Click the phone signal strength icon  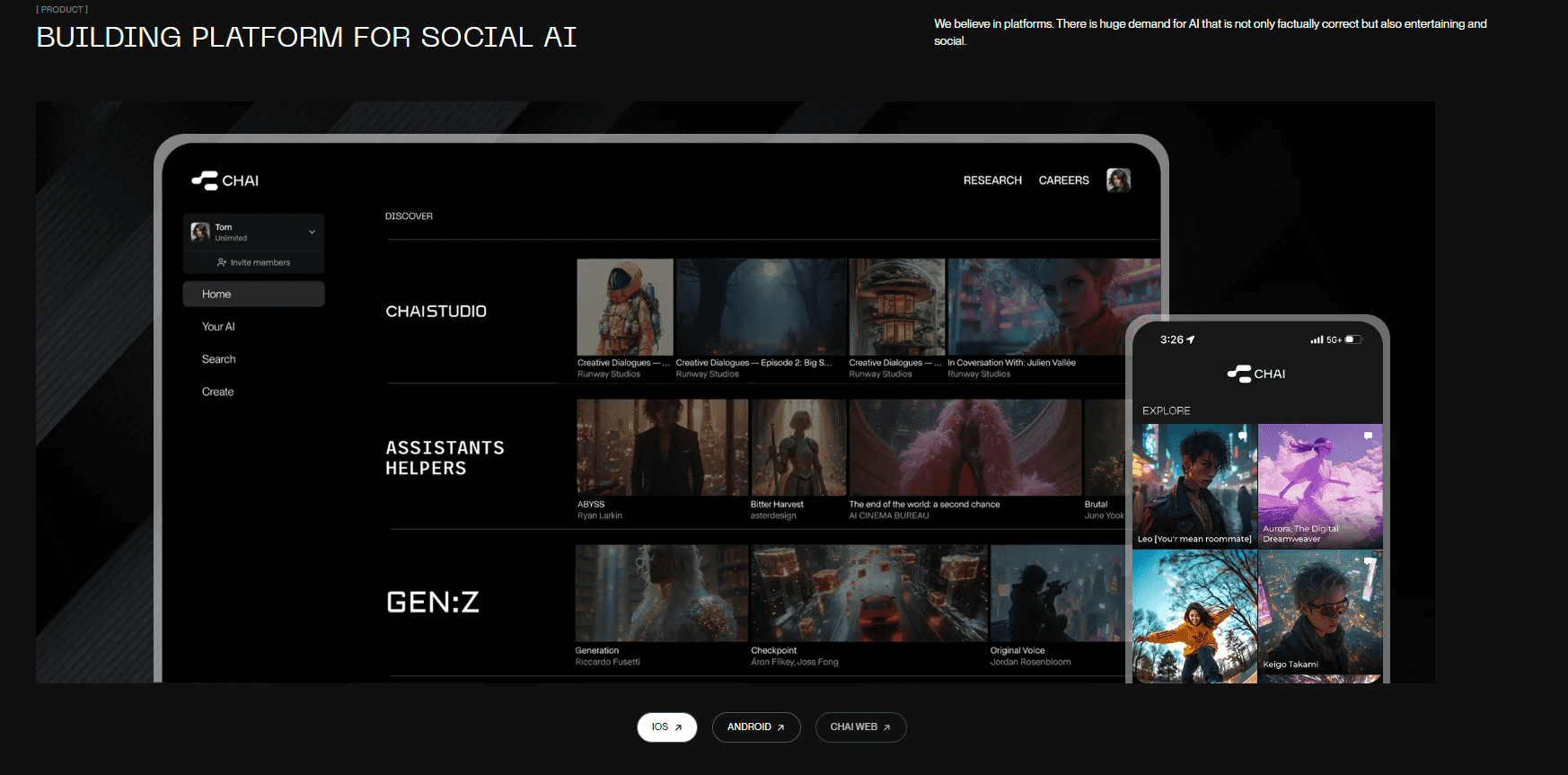click(1317, 339)
